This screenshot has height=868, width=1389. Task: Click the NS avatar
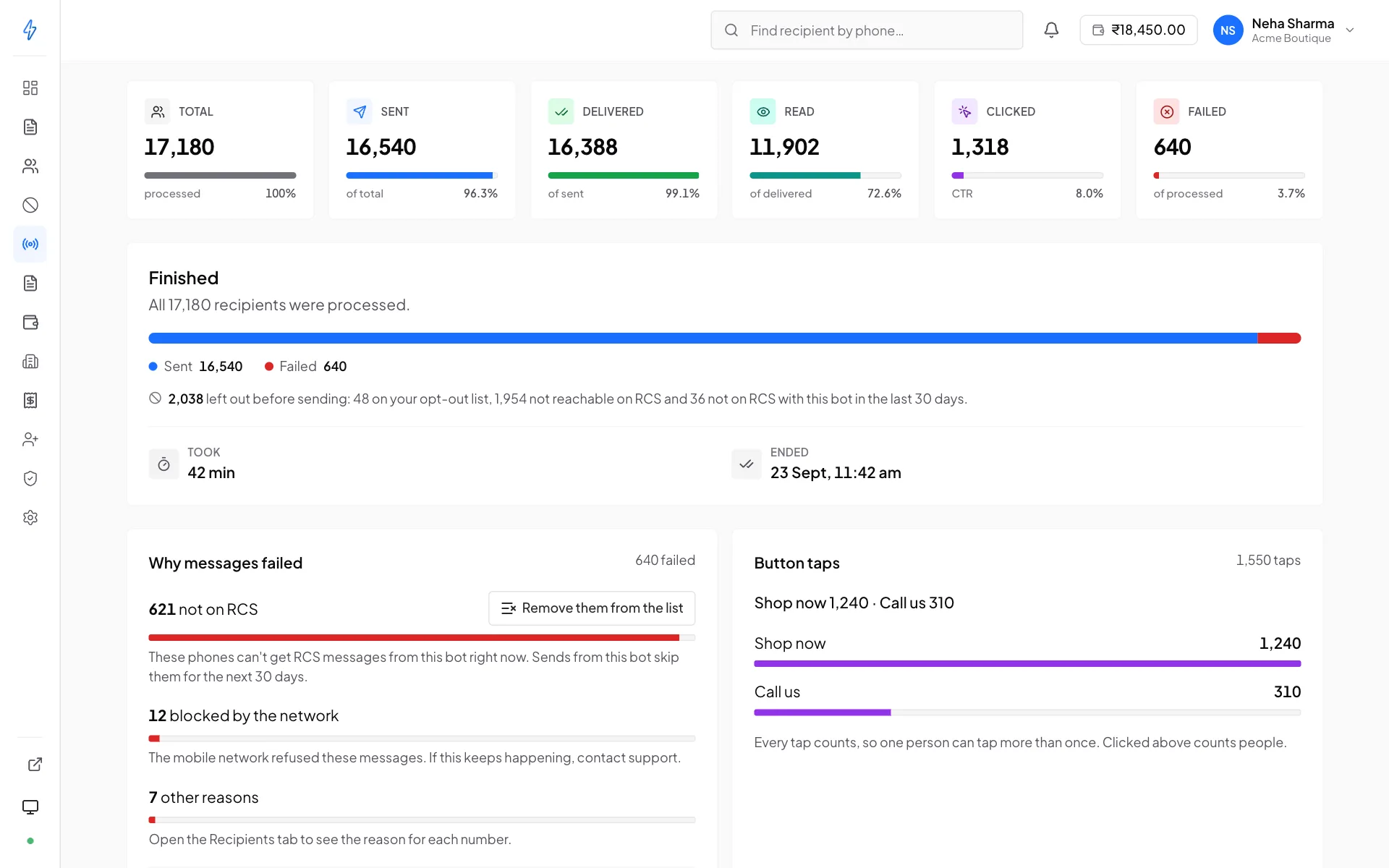click(x=1228, y=30)
